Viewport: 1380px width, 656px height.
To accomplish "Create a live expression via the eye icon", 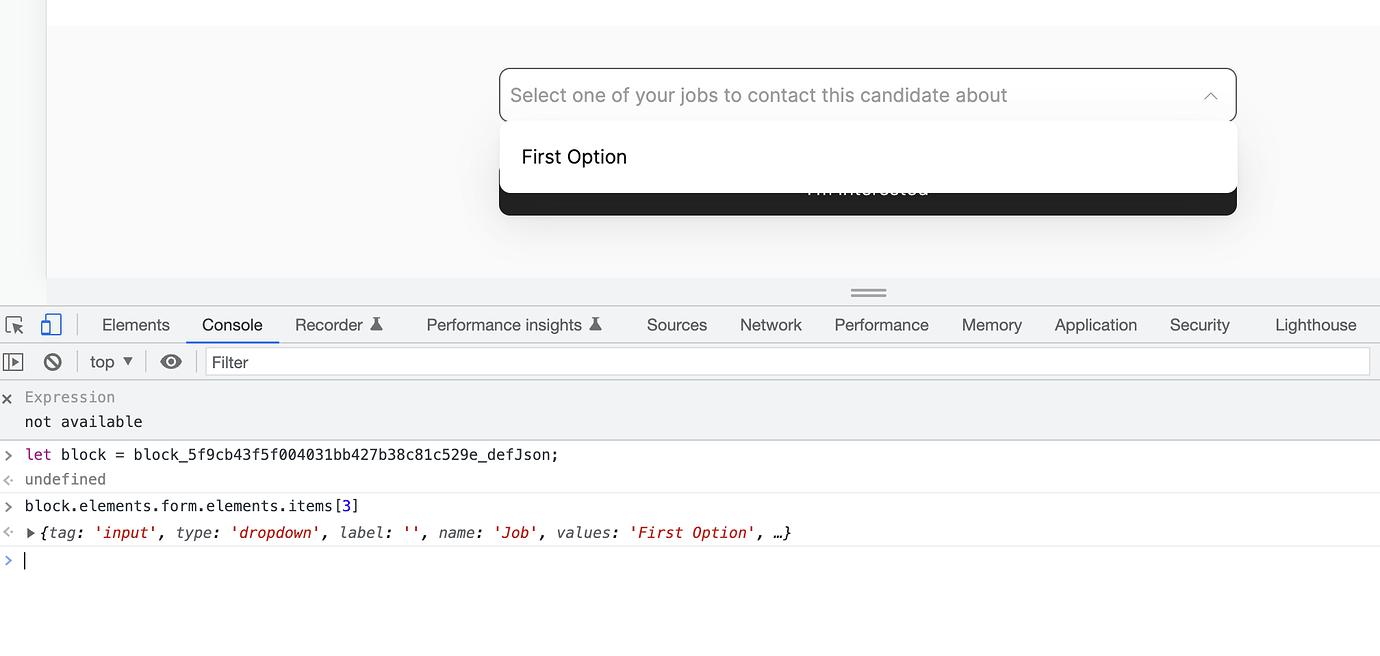I will 170,361.
